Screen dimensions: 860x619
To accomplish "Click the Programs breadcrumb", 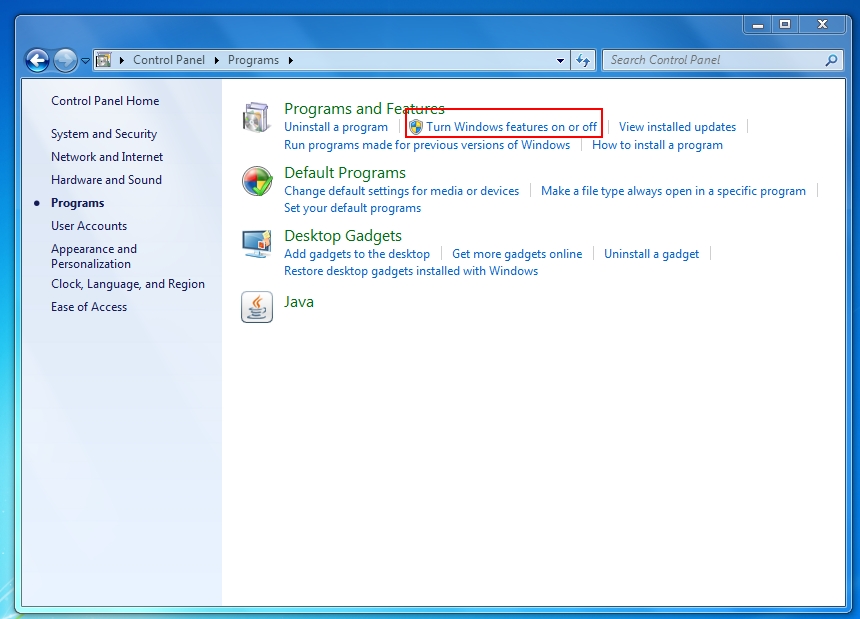I will (253, 60).
